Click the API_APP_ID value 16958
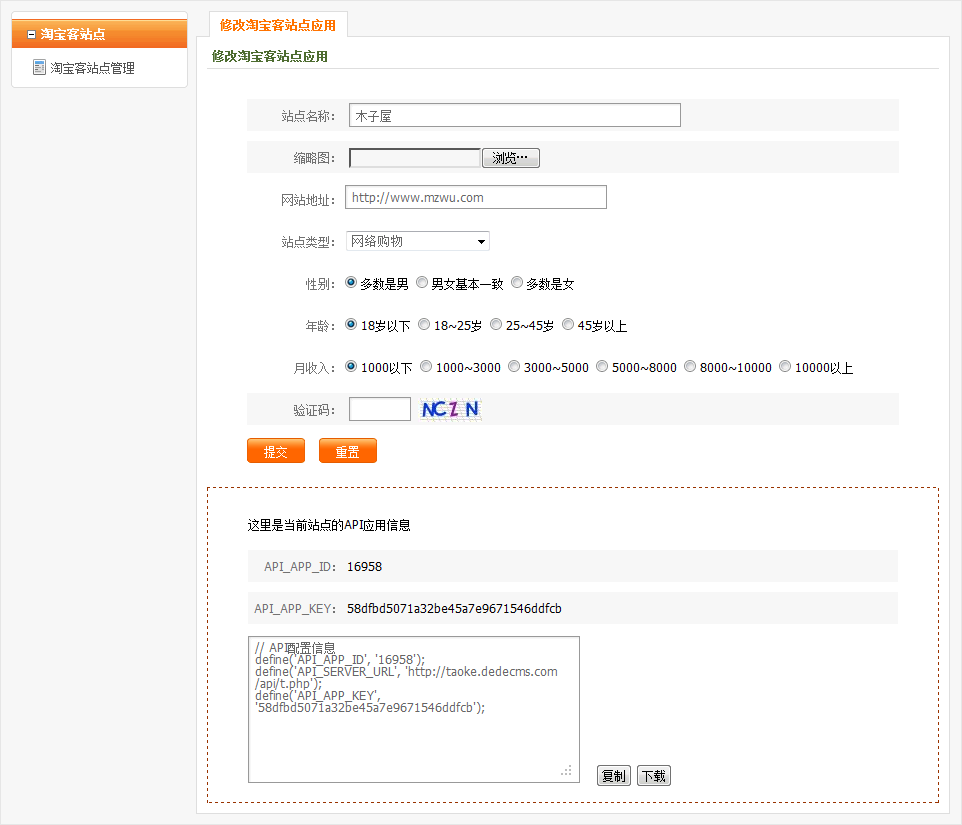This screenshot has height=825, width=962. 364,567
